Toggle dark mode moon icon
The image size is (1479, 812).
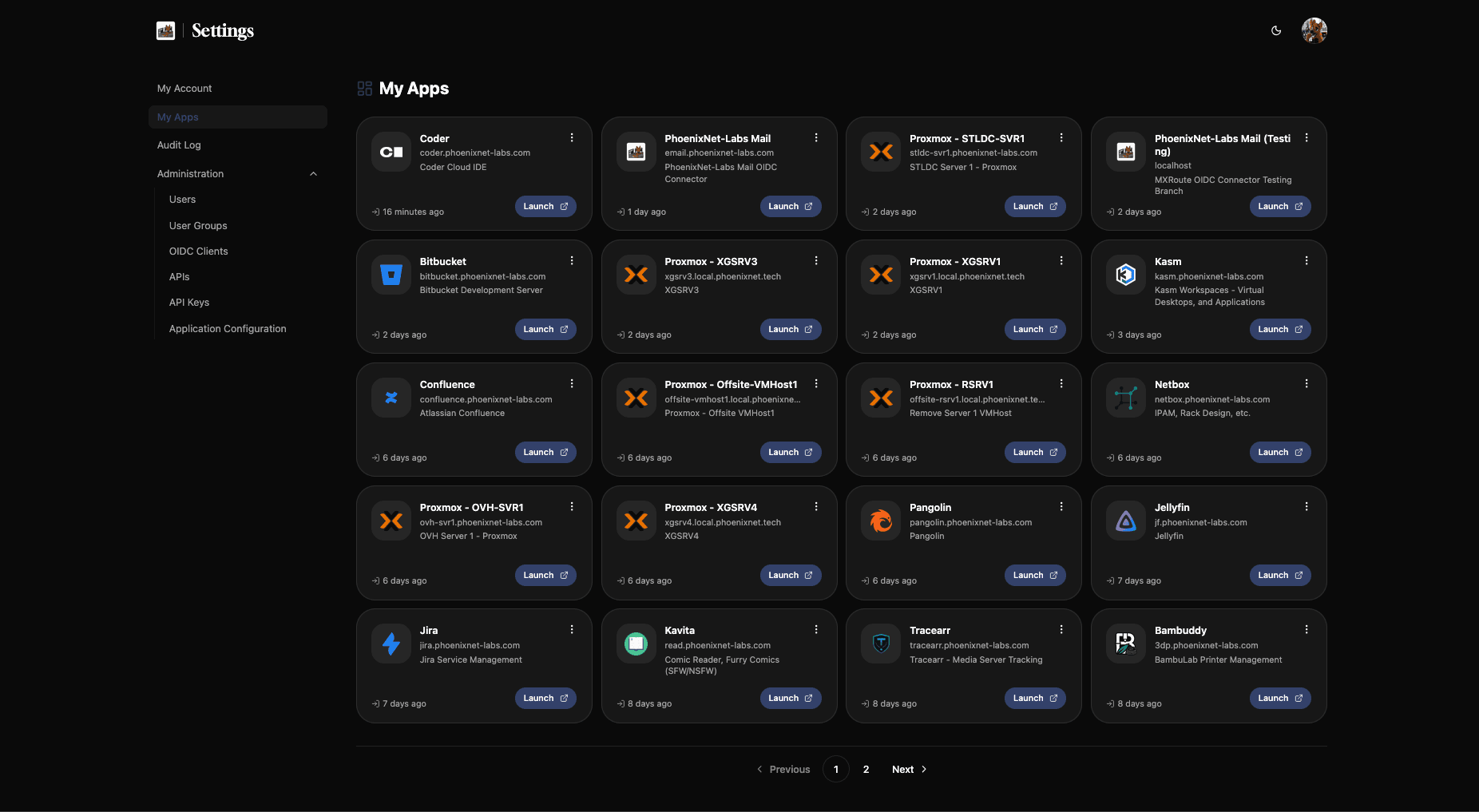pos(1276,30)
